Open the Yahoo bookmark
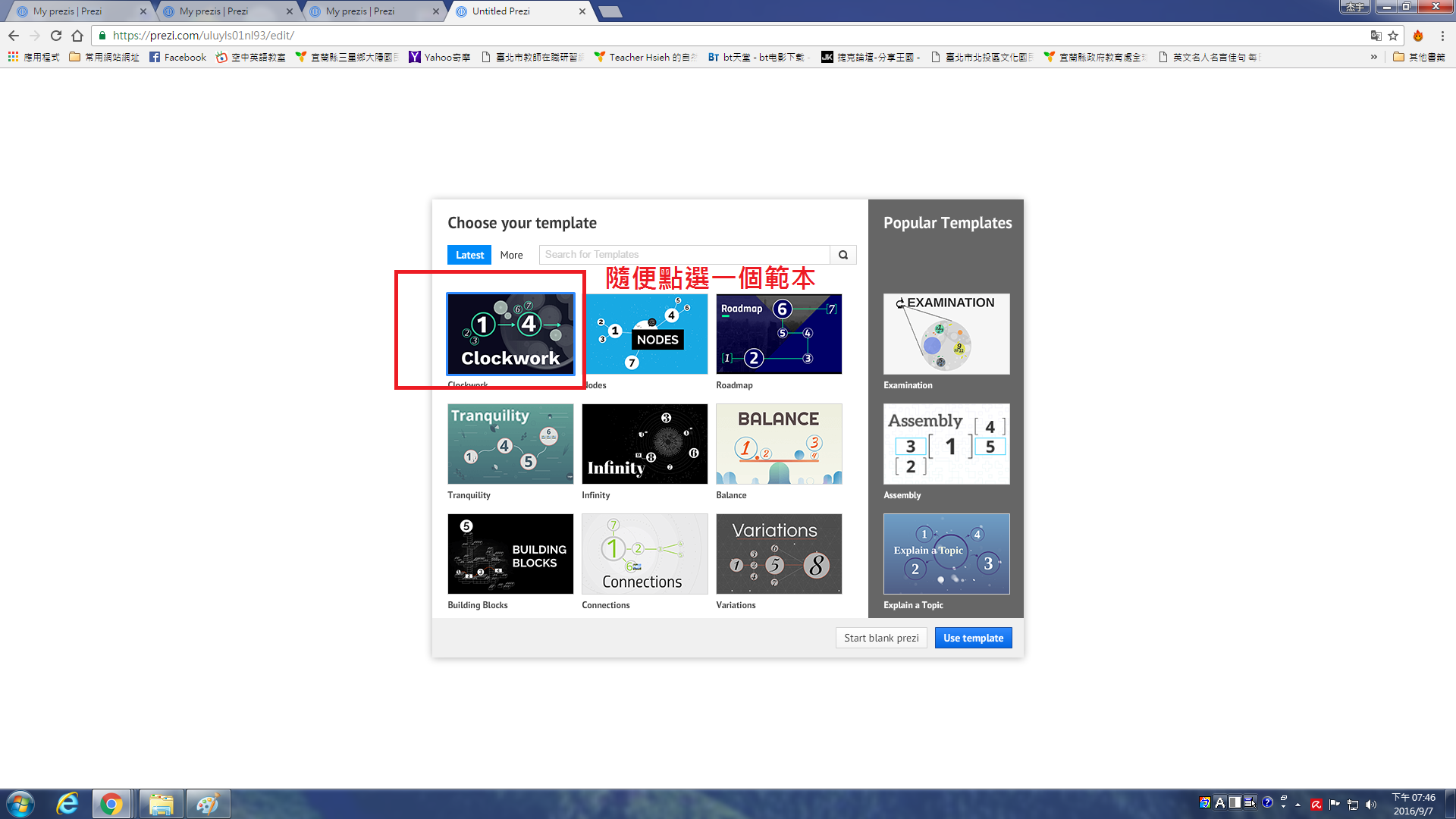Image resolution: width=1456 pixels, height=819 pixels. [x=439, y=57]
